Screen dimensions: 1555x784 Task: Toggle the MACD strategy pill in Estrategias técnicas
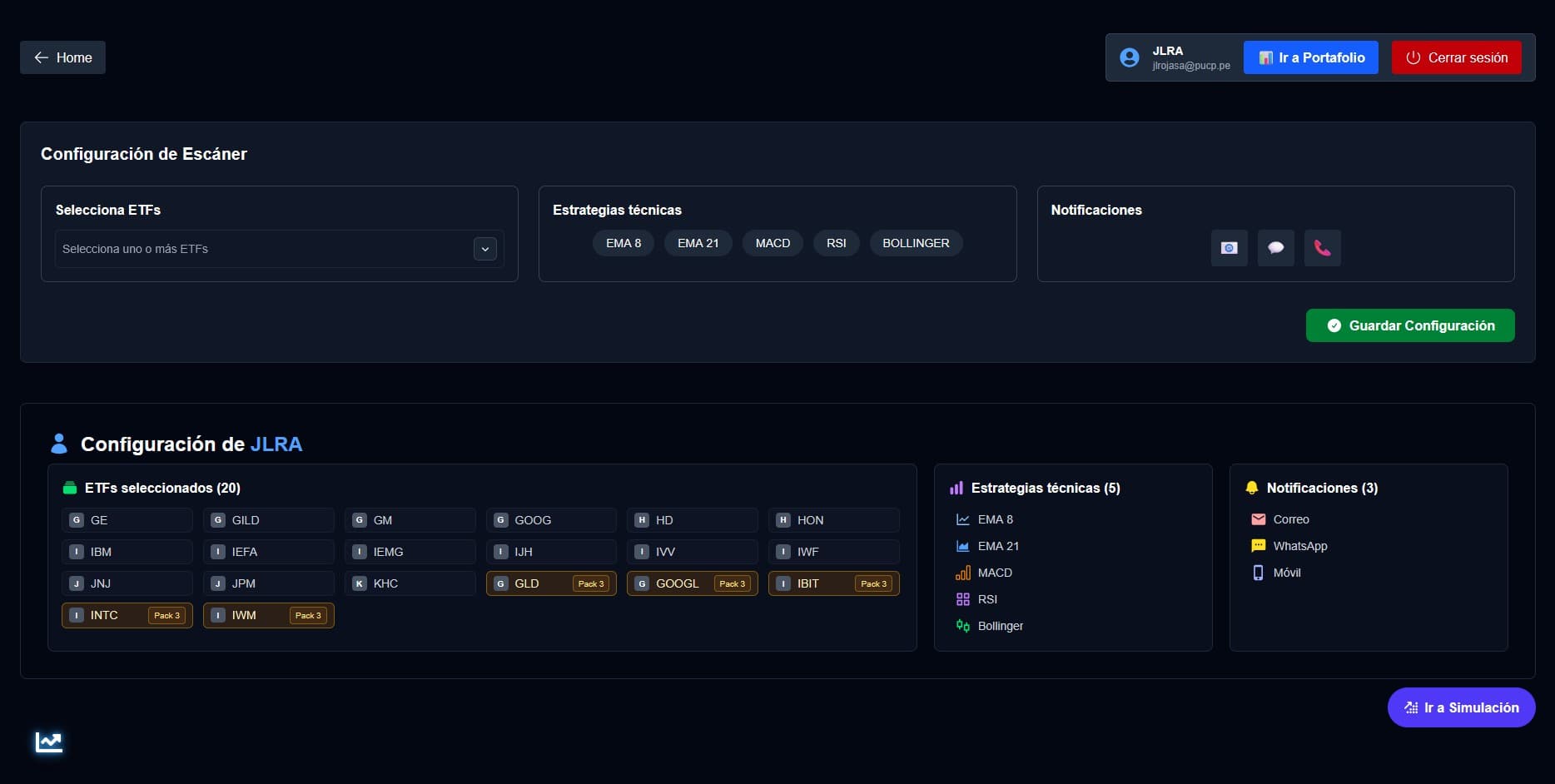[x=772, y=243]
